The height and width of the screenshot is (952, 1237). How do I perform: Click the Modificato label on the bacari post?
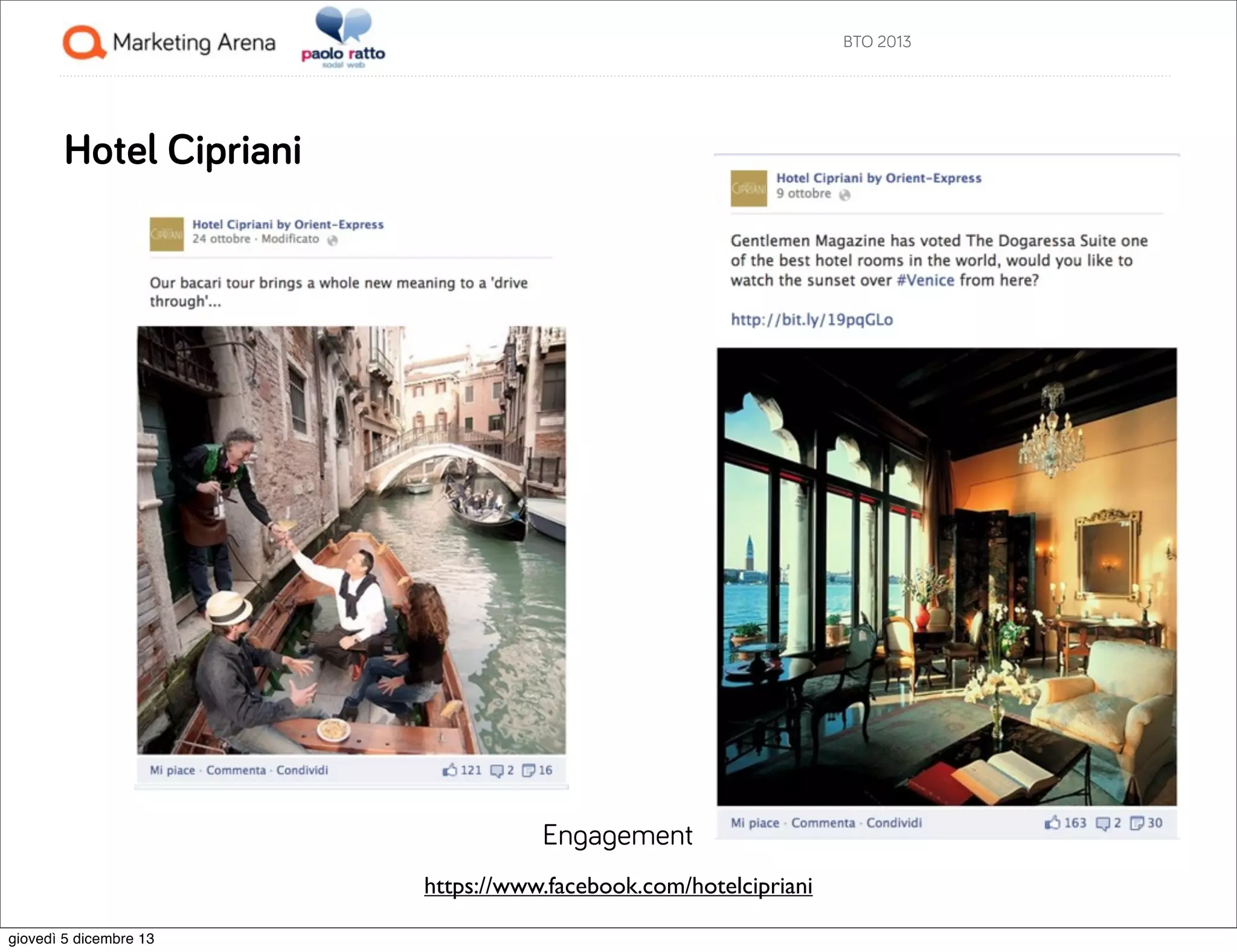click(x=290, y=239)
